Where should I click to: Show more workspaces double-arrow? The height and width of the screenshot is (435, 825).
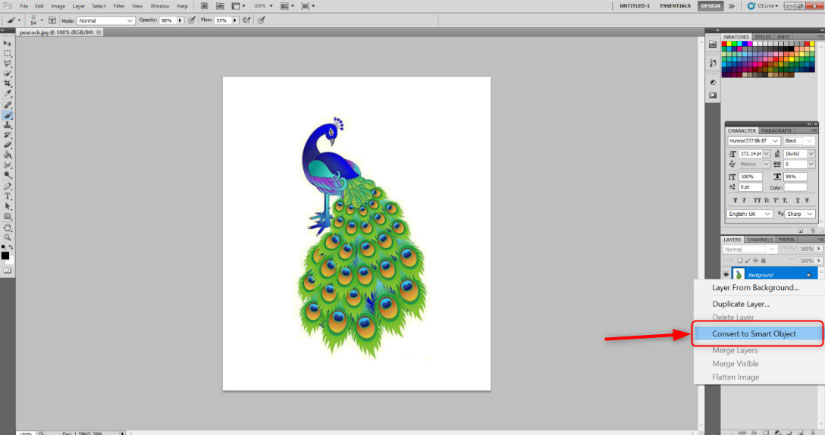[731, 6]
